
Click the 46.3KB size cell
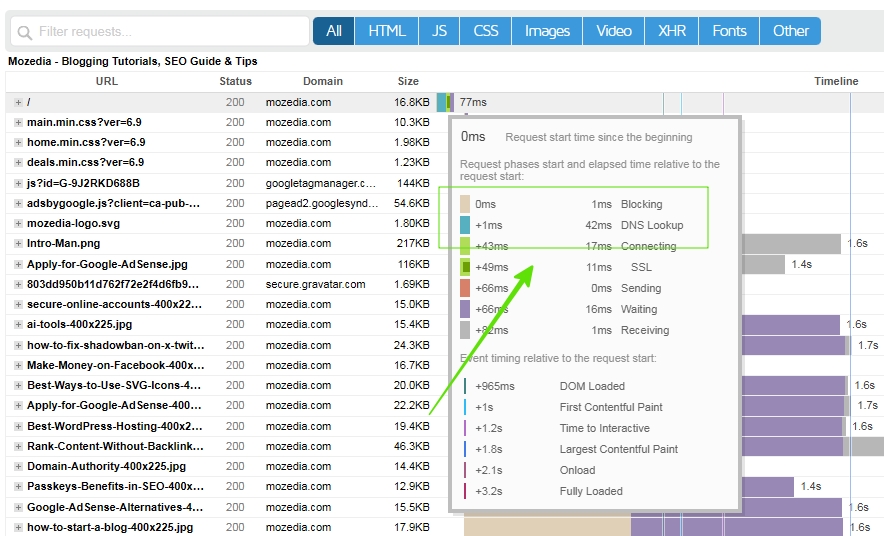(412, 446)
